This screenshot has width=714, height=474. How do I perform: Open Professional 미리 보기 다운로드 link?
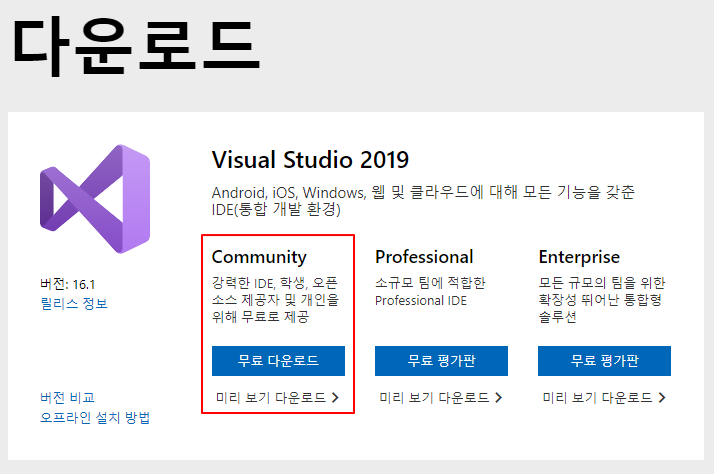pos(440,398)
